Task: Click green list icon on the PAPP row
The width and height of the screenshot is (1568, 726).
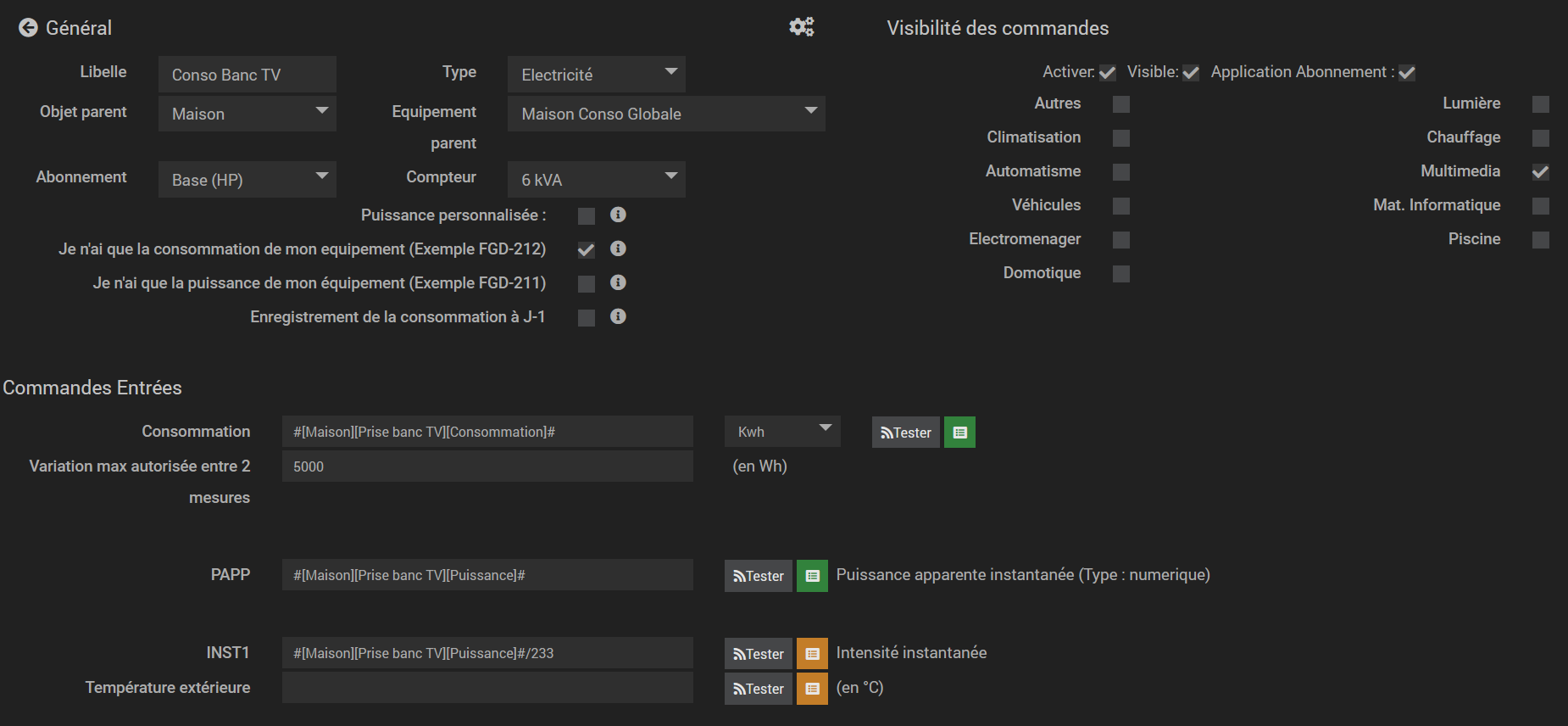Action: (812, 576)
